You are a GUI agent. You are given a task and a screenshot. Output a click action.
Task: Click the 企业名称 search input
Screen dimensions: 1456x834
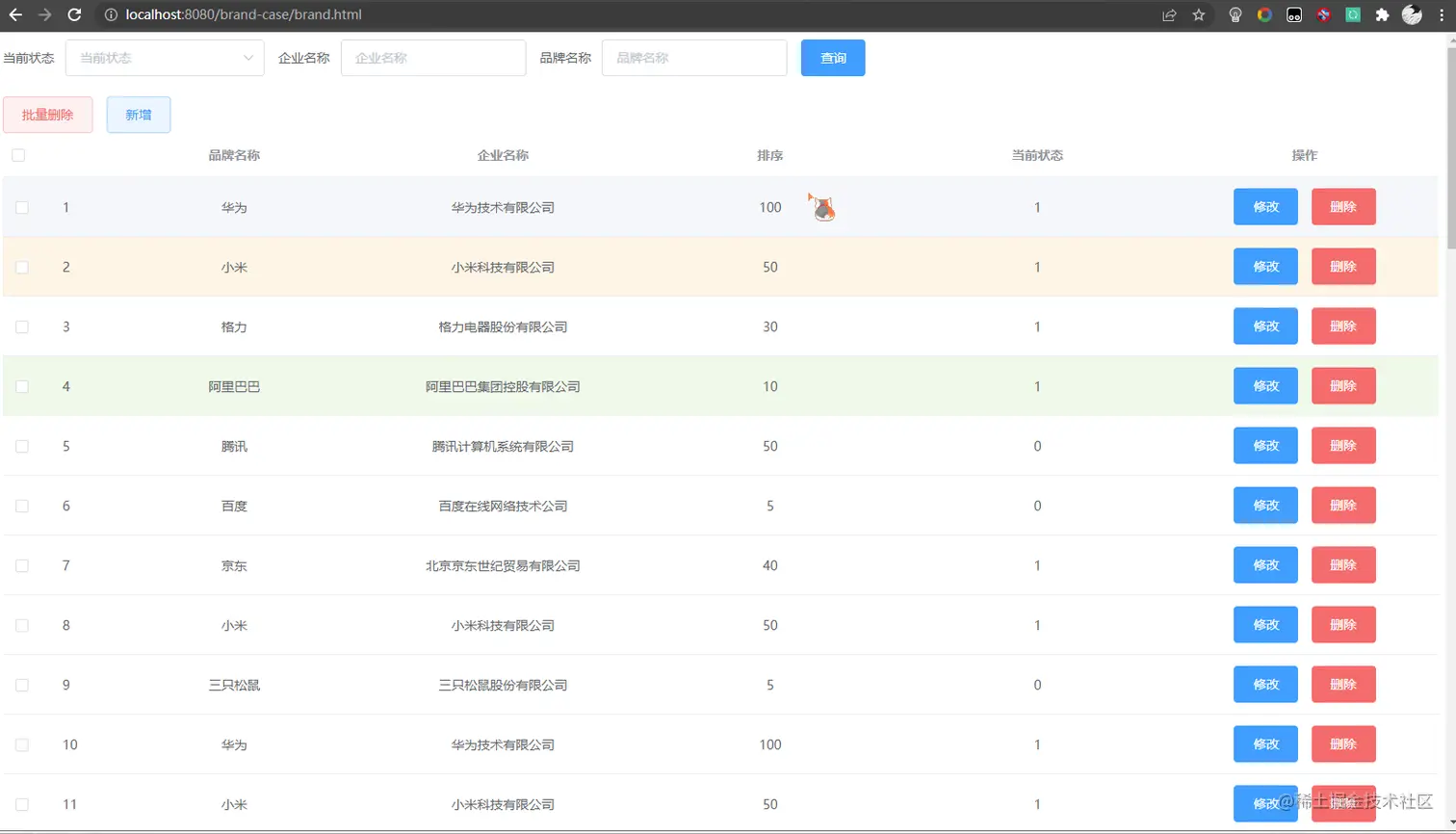click(433, 58)
